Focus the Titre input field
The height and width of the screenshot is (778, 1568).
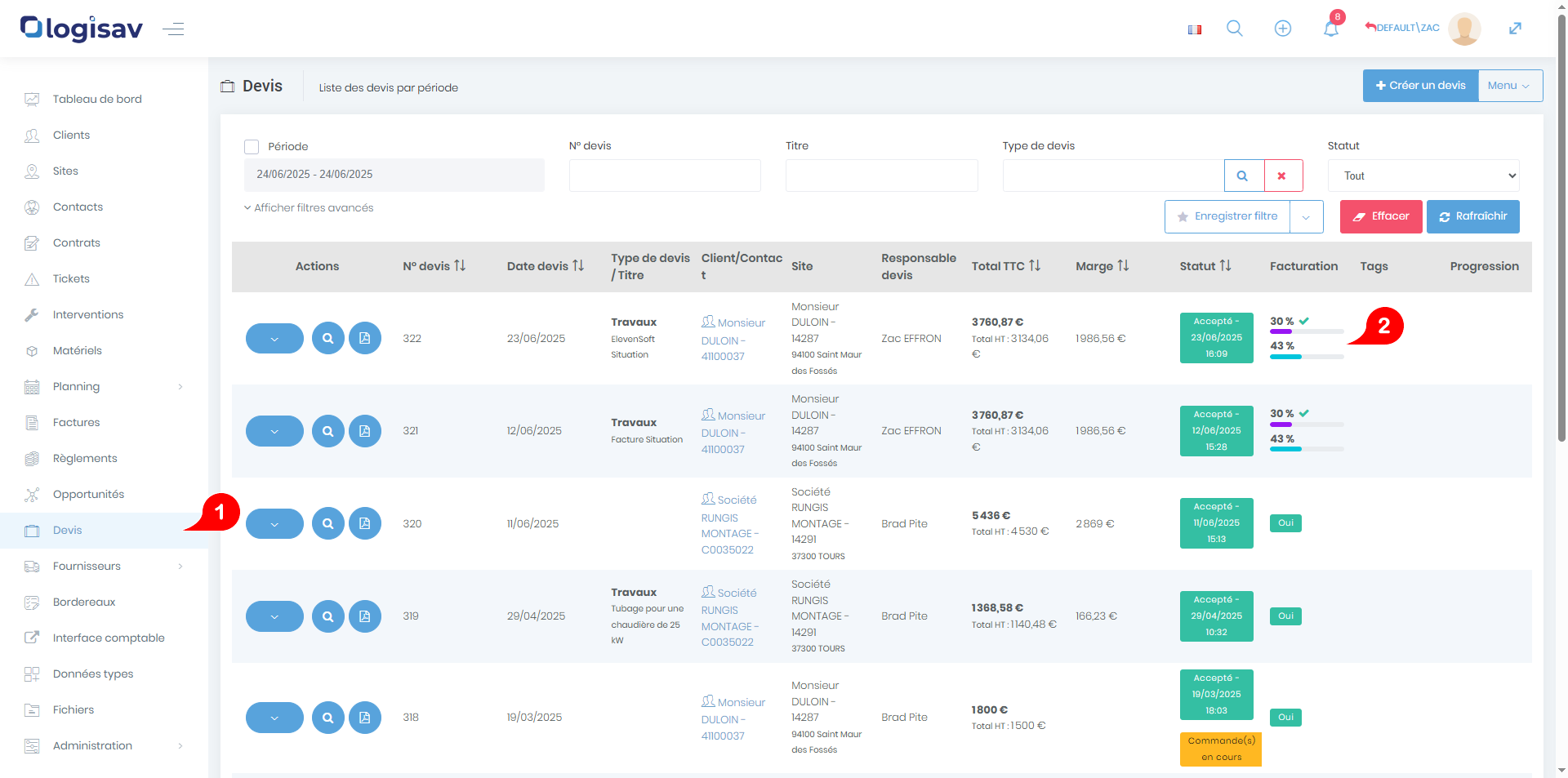pyautogui.click(x=882, y=176)
